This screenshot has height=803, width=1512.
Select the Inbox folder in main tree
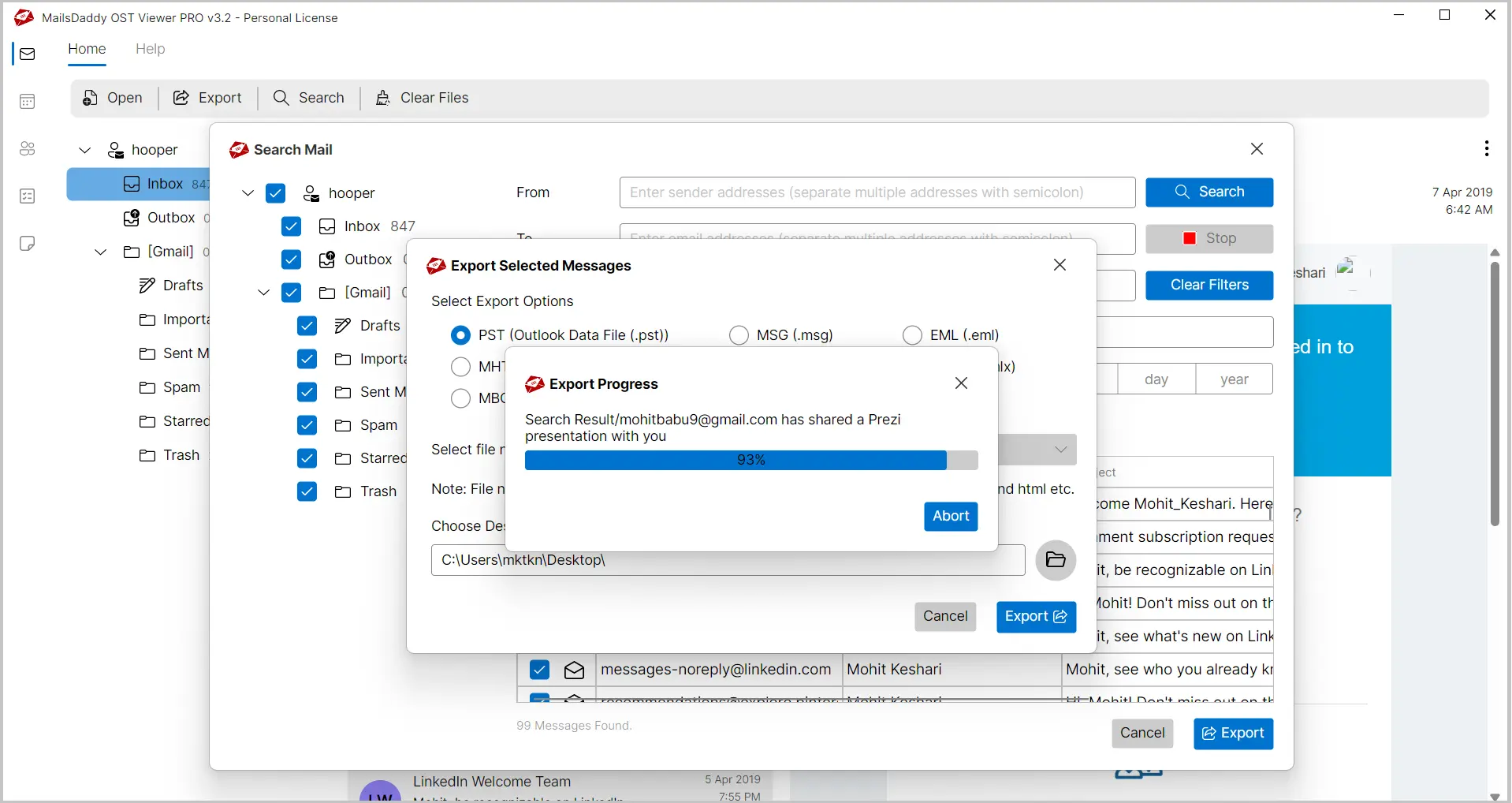[138, 184]
